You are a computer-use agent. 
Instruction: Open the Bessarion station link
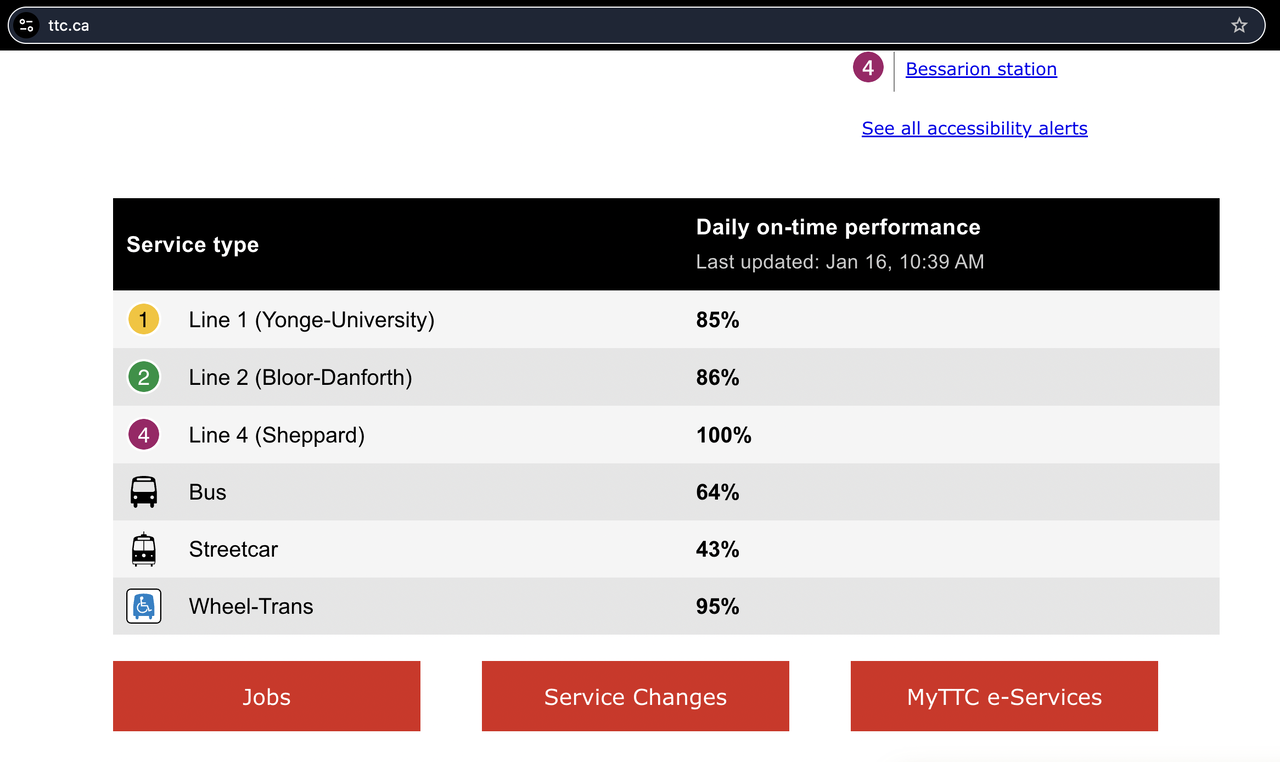coord(981,69)
